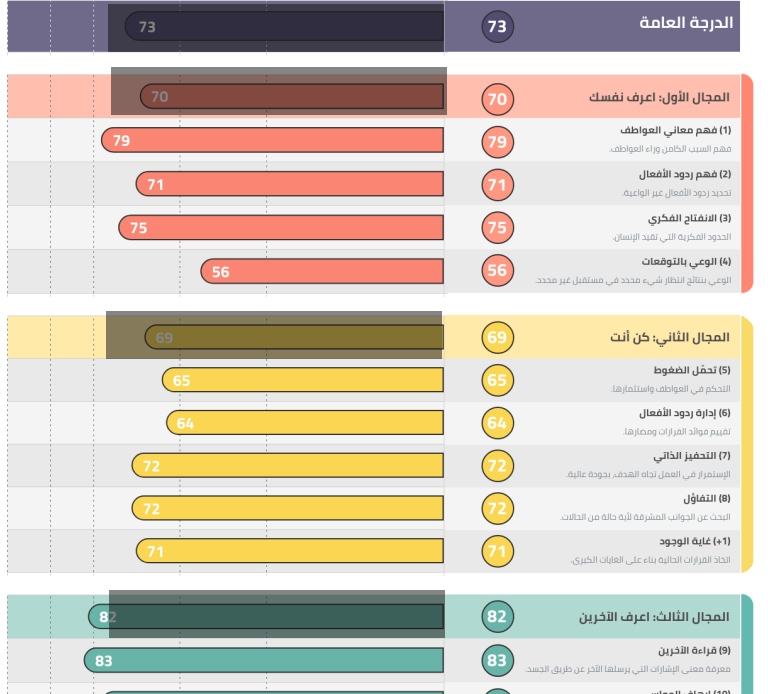Click the التحفيز الذاتي item title
Image resolution: width=768 pixels, height=694 pixels.
point(691,455)
